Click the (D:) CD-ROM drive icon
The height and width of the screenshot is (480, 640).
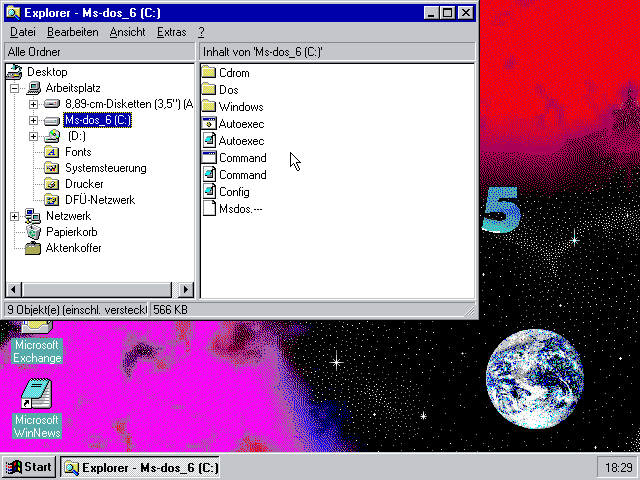(x=52, y=136)
